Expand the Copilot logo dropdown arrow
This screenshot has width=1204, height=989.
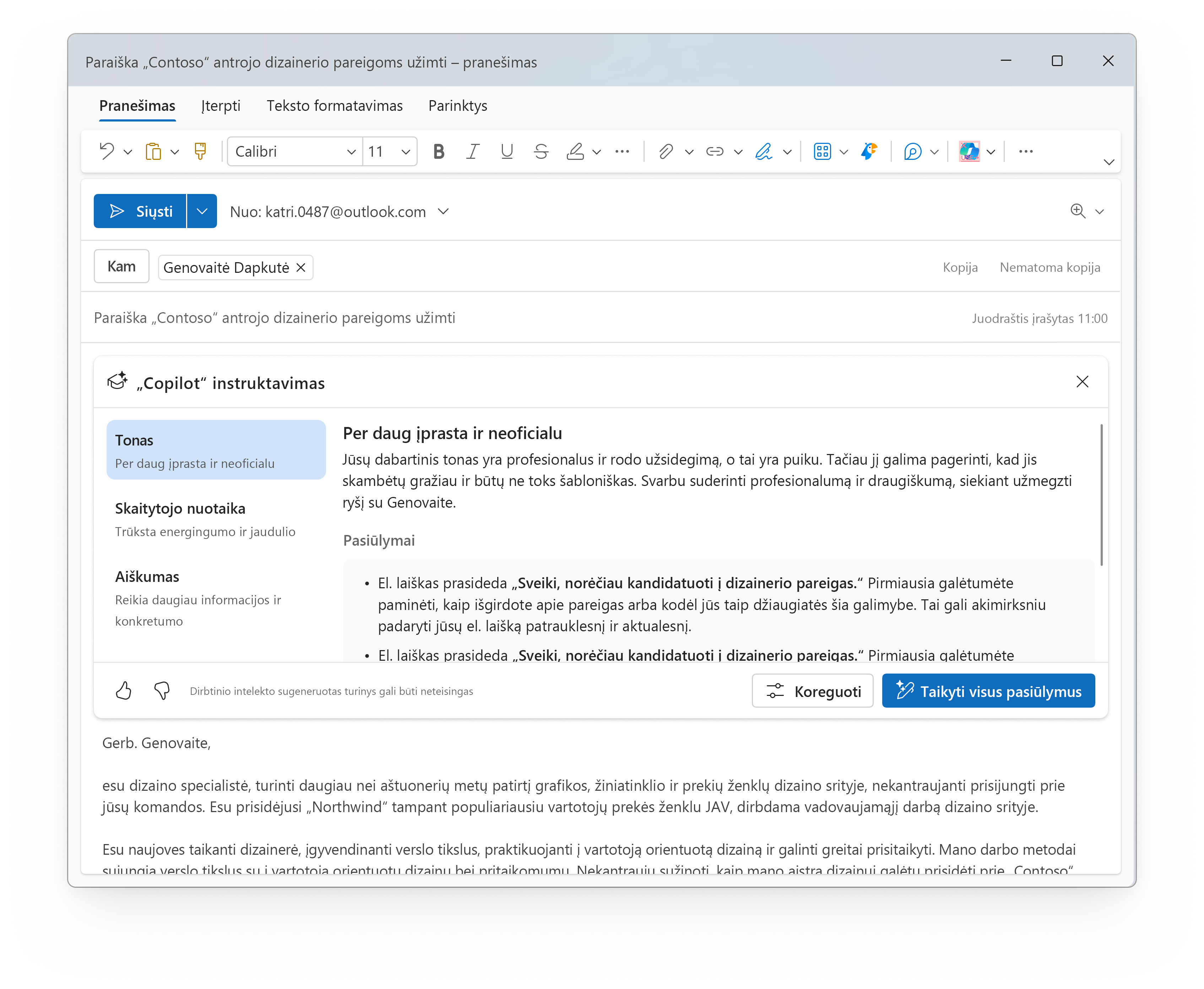pos(991,152)
